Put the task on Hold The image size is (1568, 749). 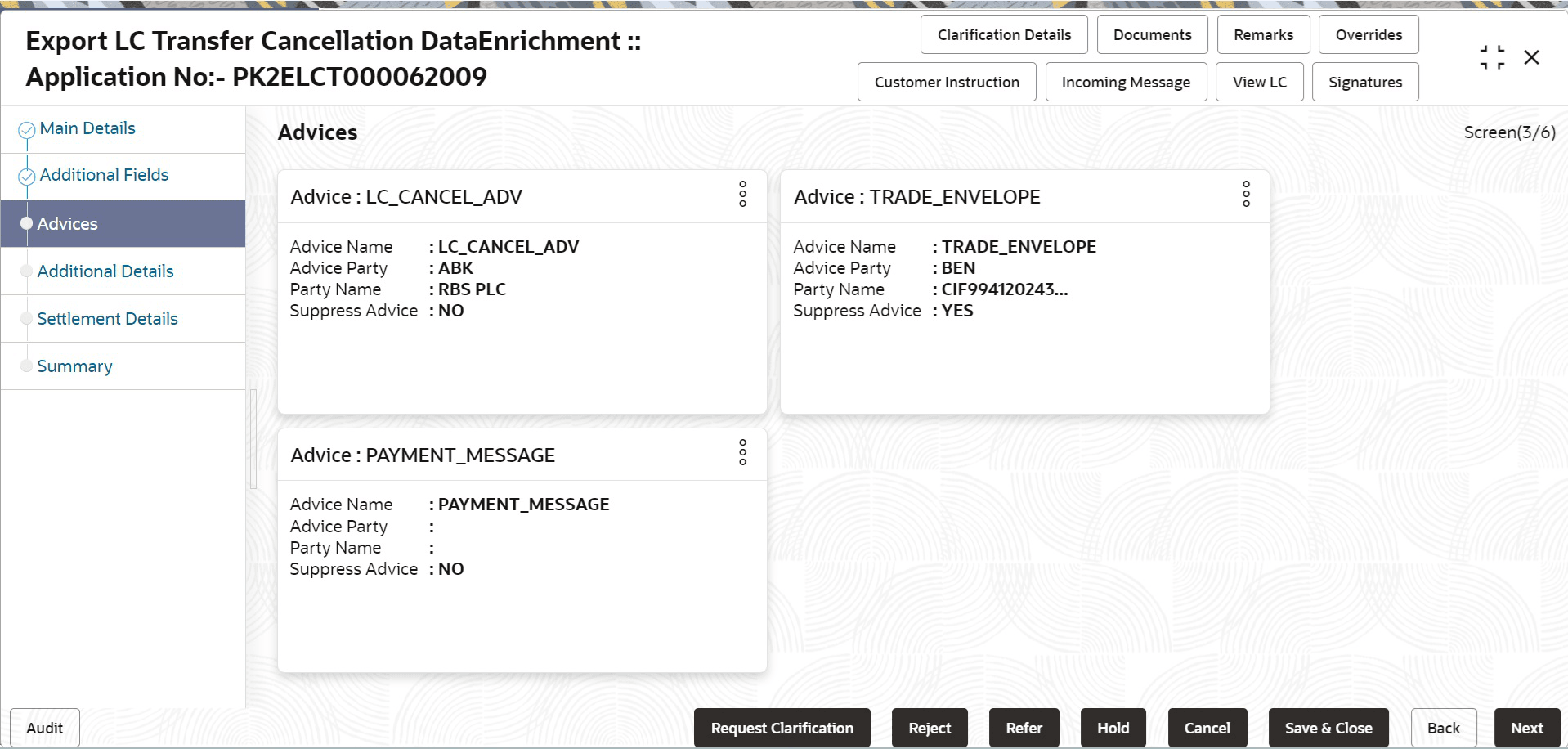pyautogui.click(x=1113, y=728)
